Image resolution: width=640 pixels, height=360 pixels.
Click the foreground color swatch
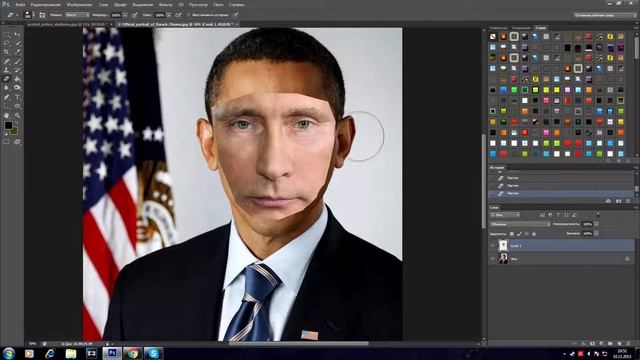(x=8, y=126)
